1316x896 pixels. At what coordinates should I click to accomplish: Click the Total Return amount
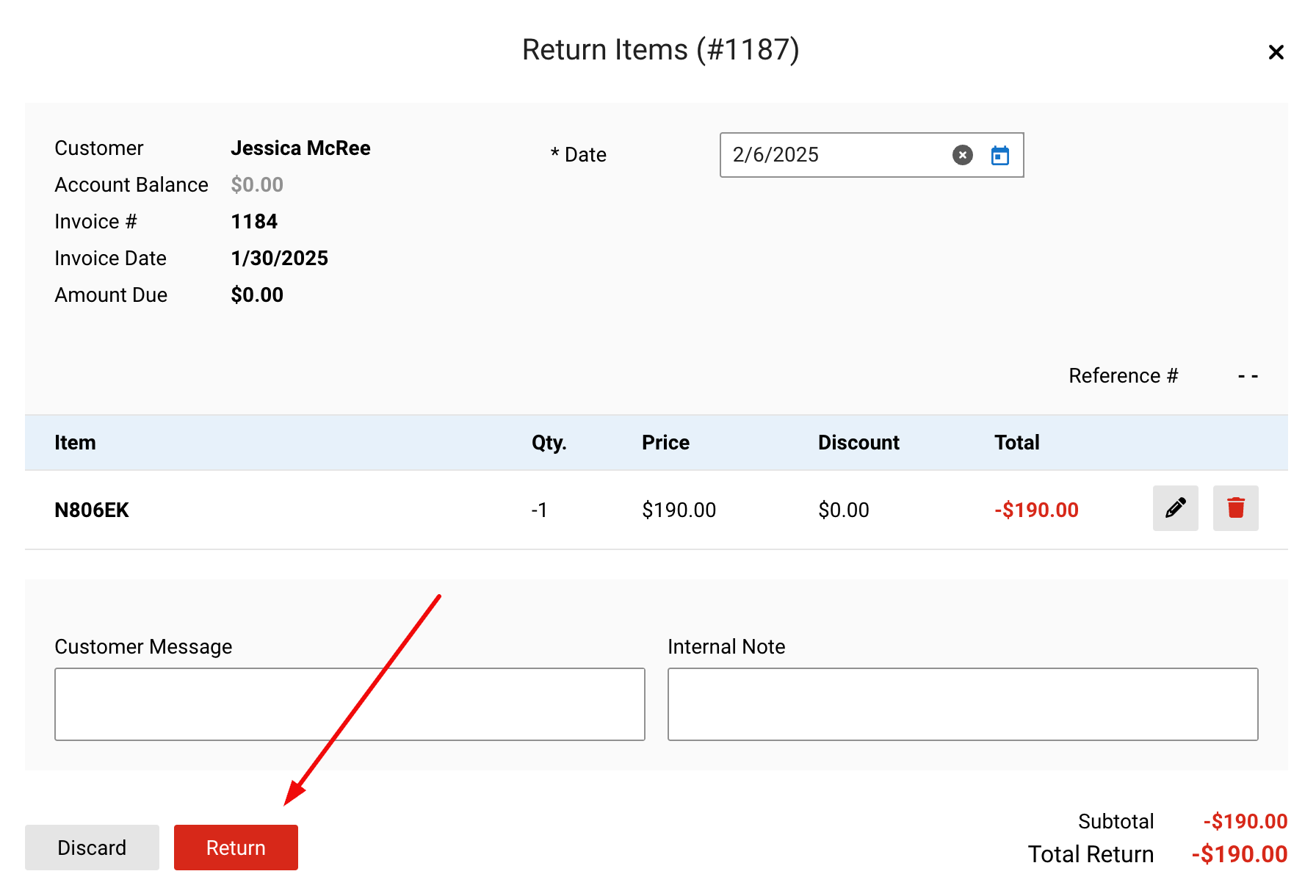[1240, 854]
